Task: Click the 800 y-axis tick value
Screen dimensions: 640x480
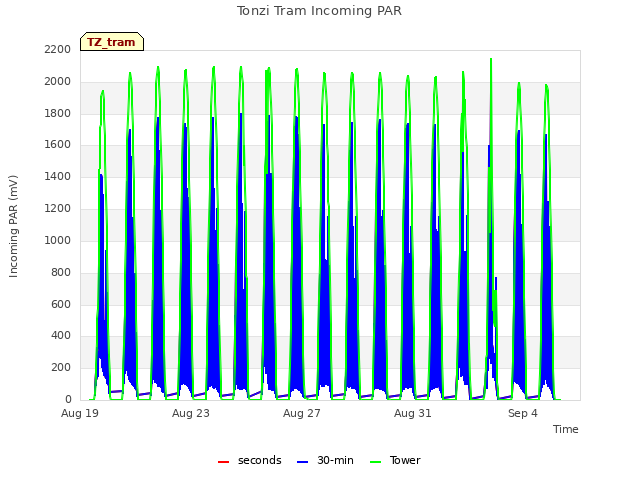Action: 61,272
